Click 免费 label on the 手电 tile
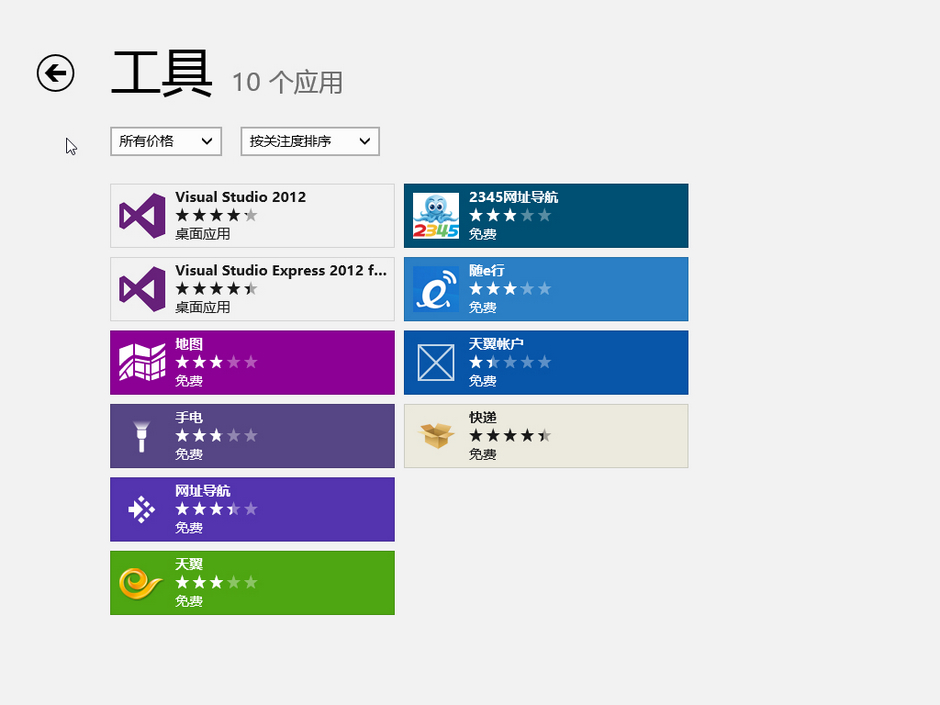 tap(189, 454)
